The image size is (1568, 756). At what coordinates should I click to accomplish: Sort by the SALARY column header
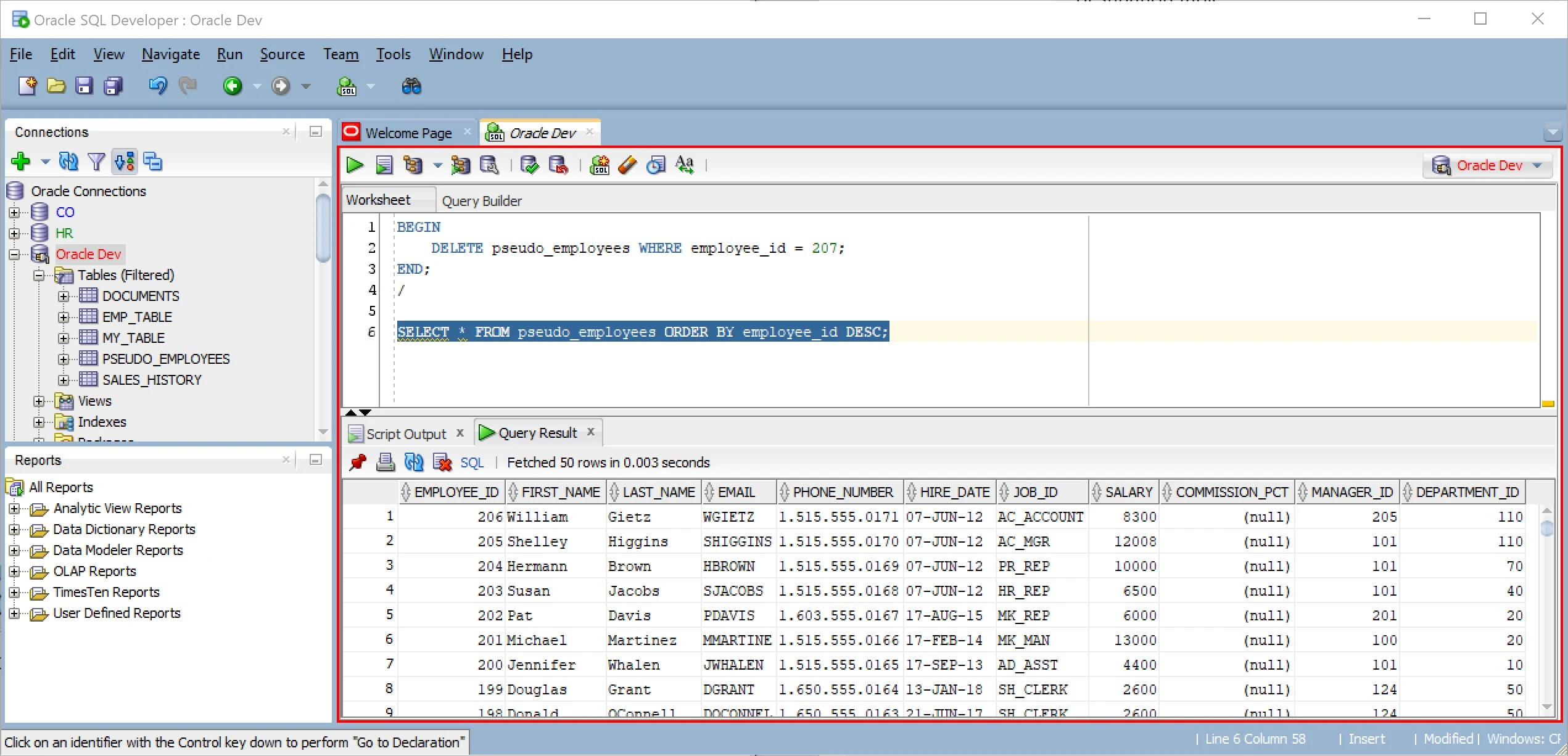[x=1128, y=492]
